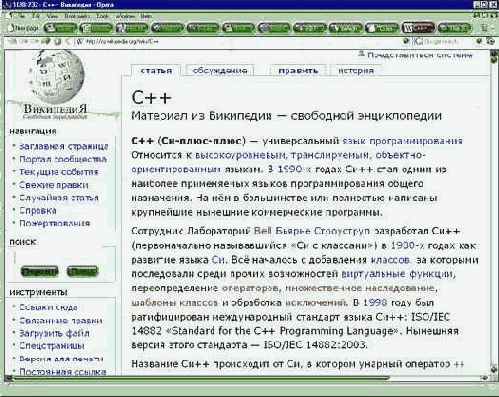The width and height of the screenshot is (499, 397).
Task: Follow the классов link
Action: coord(390,260)
